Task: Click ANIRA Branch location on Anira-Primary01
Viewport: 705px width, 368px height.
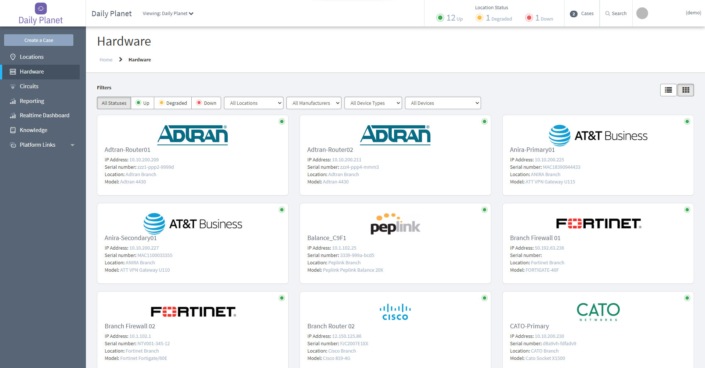Action: coord(545,175)
